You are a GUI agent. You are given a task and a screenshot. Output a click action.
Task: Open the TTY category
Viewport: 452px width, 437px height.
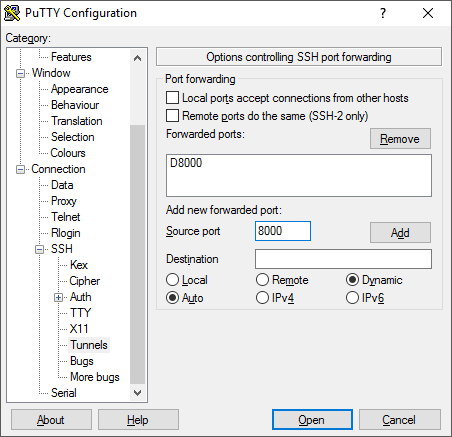click(80, 313)
